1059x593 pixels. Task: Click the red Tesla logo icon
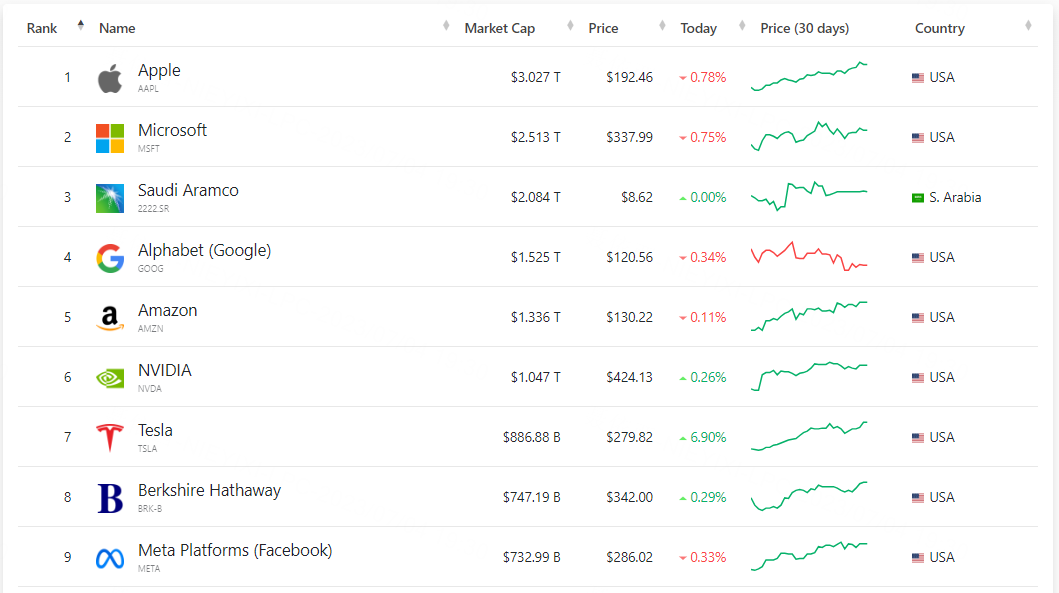click(x=110, y=438)
